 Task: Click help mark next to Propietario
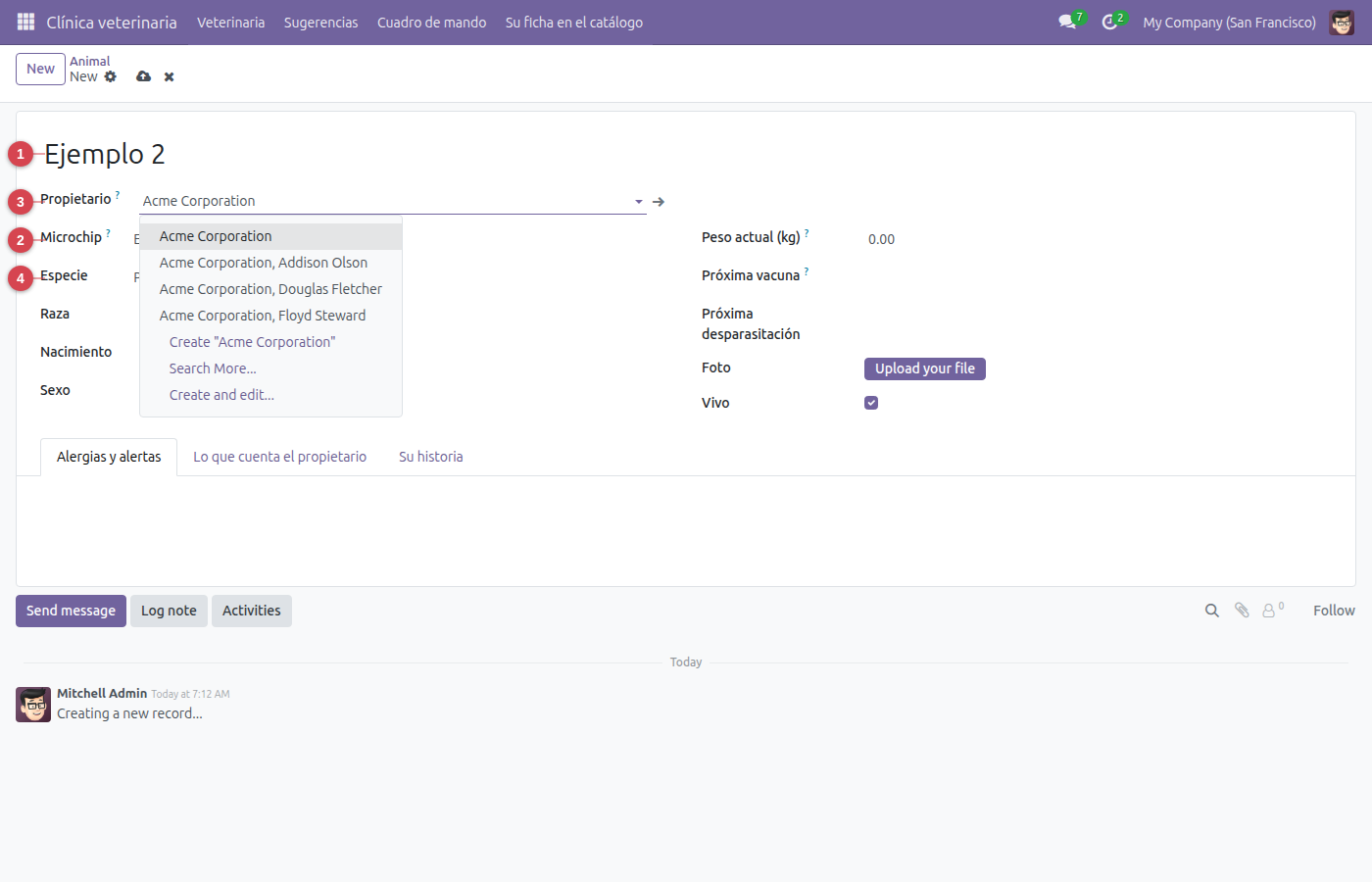118,195
